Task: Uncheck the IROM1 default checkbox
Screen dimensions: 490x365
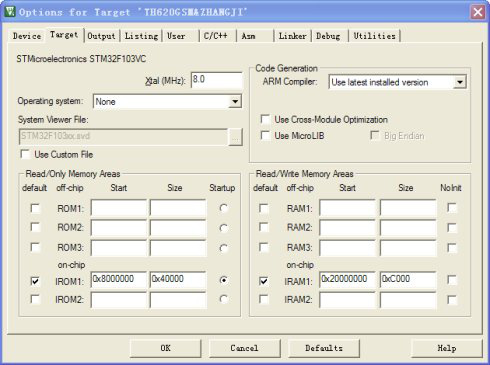Action: pyautogui.click(x=35, y=281)
